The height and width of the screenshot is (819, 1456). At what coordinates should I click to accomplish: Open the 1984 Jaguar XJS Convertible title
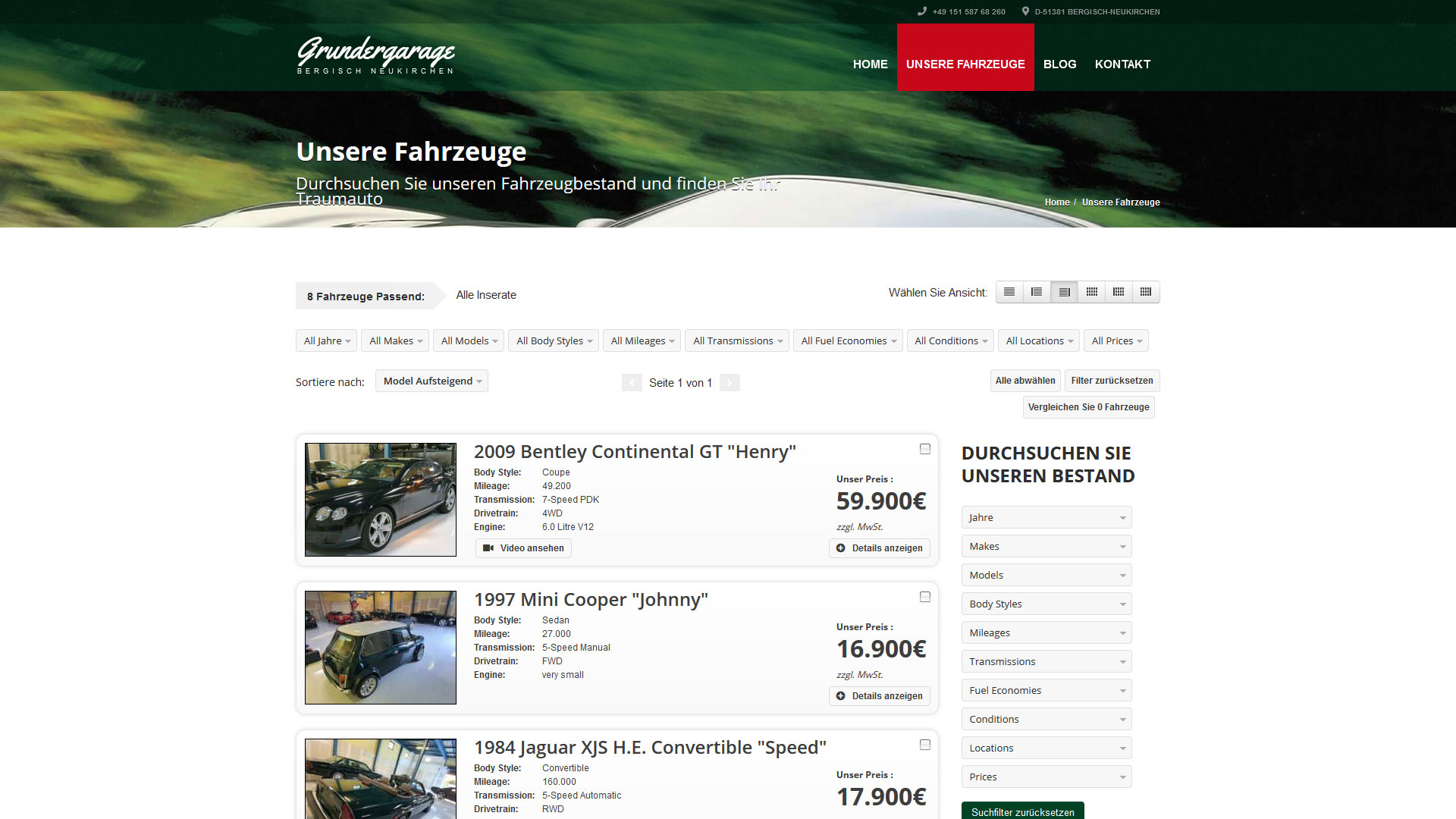pyautogui.click(x=650, y=748)
